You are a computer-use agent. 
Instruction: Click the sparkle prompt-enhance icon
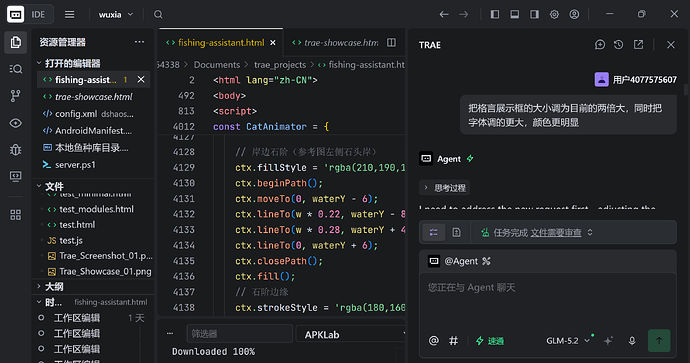(x=608, y=341)
